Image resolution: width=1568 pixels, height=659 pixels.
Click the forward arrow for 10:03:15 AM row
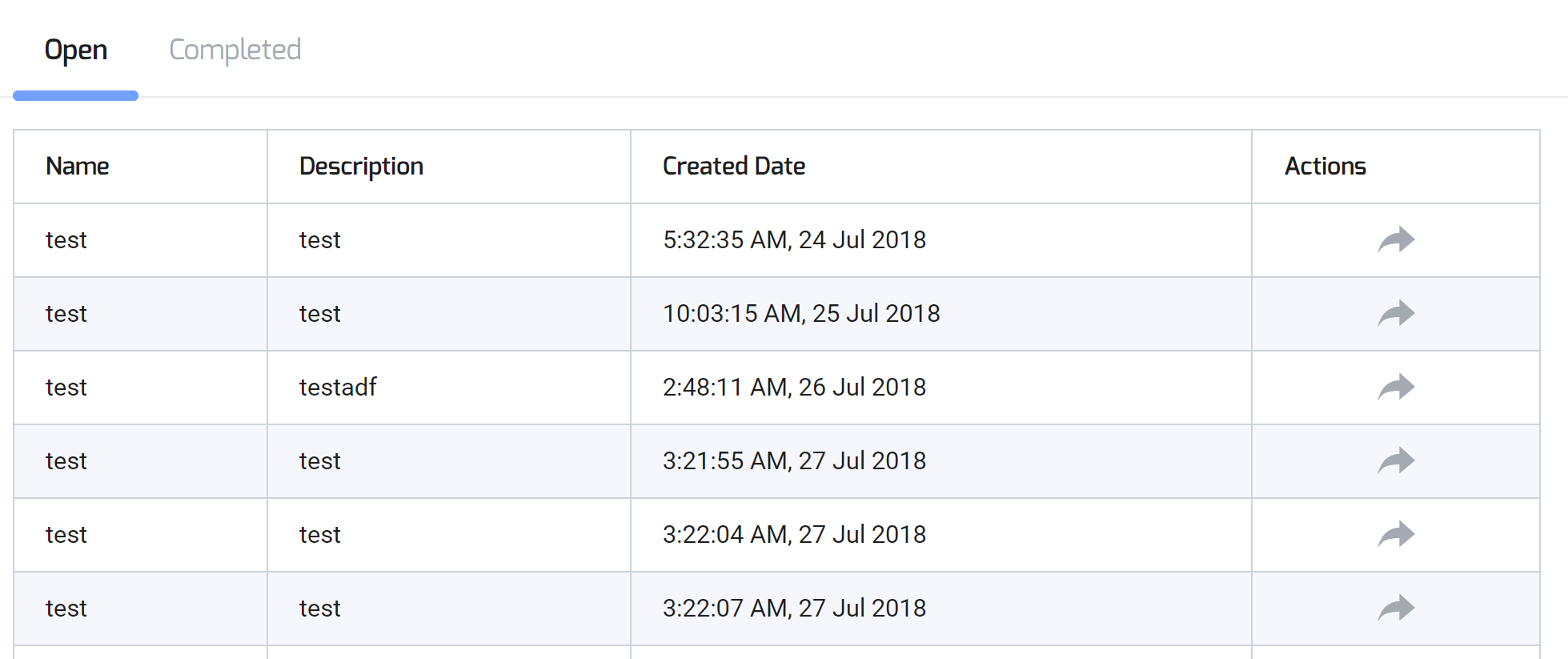[x=1396, y=314]
